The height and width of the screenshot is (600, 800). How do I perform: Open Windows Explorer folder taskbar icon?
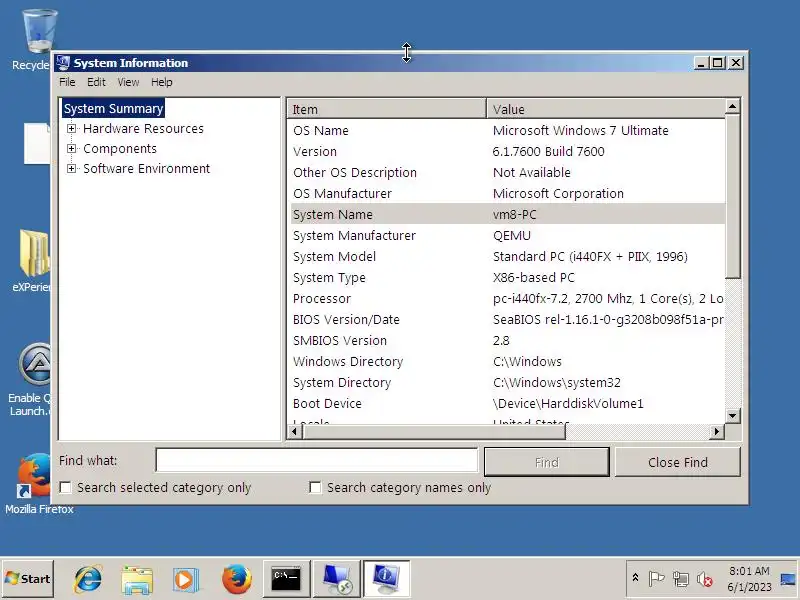click(x=137, y=580)
